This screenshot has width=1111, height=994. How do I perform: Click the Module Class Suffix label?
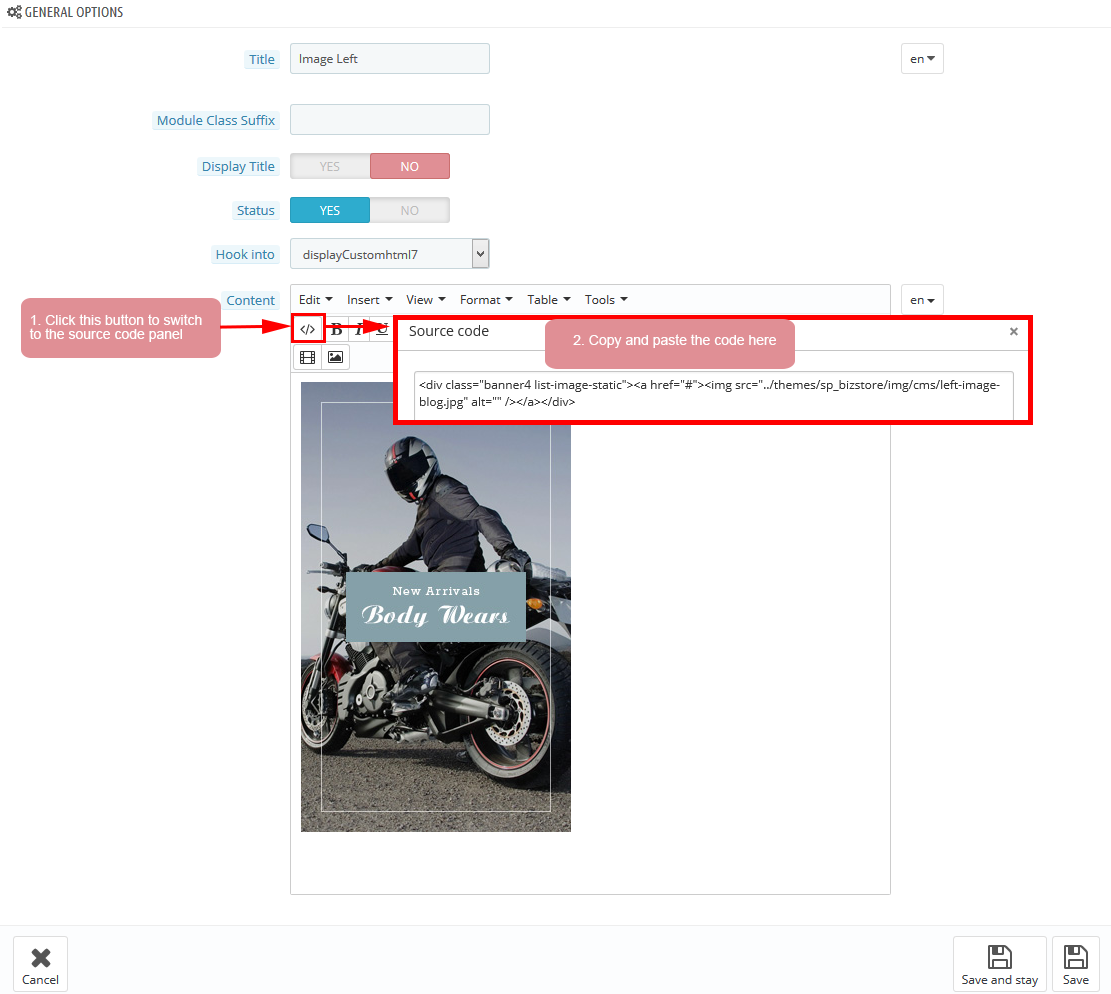pos(215,120)
